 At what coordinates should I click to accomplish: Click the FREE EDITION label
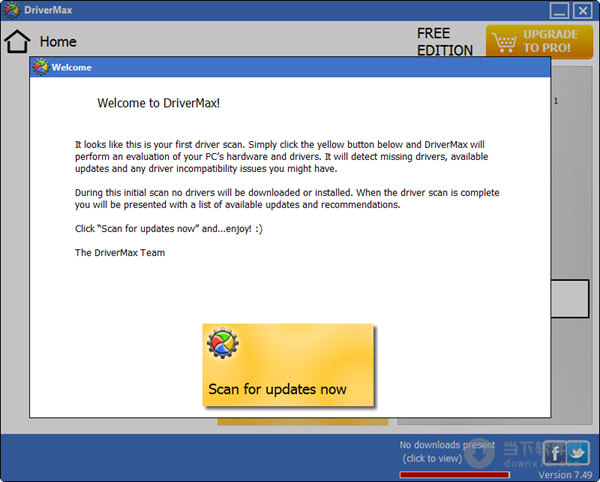click(x=445, y=42)
